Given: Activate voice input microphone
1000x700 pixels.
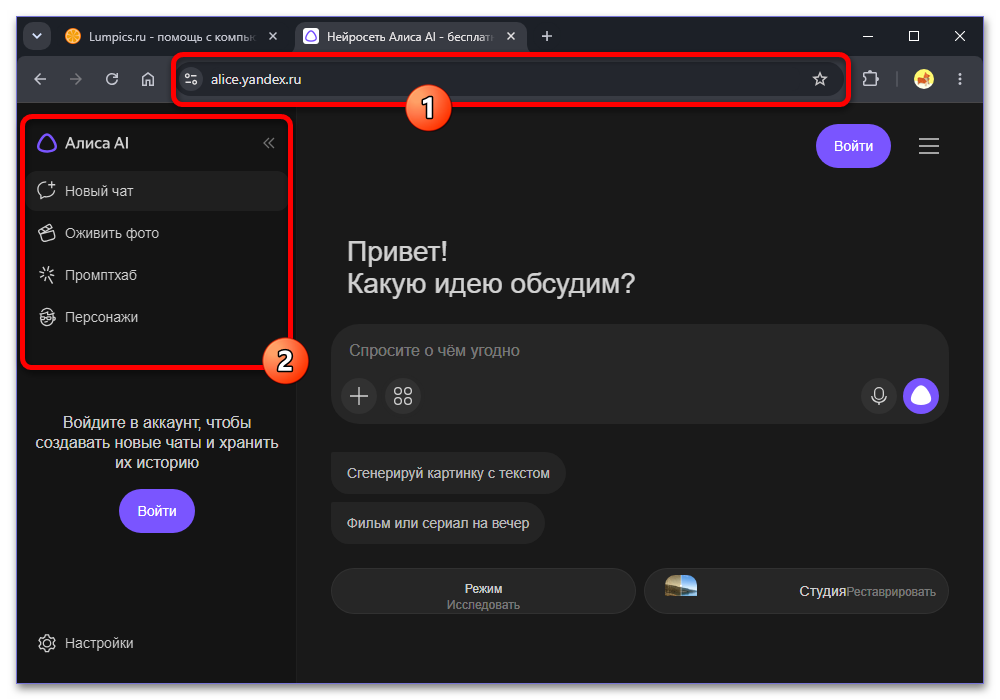Looking at the screenshot, I should (879, 396).
